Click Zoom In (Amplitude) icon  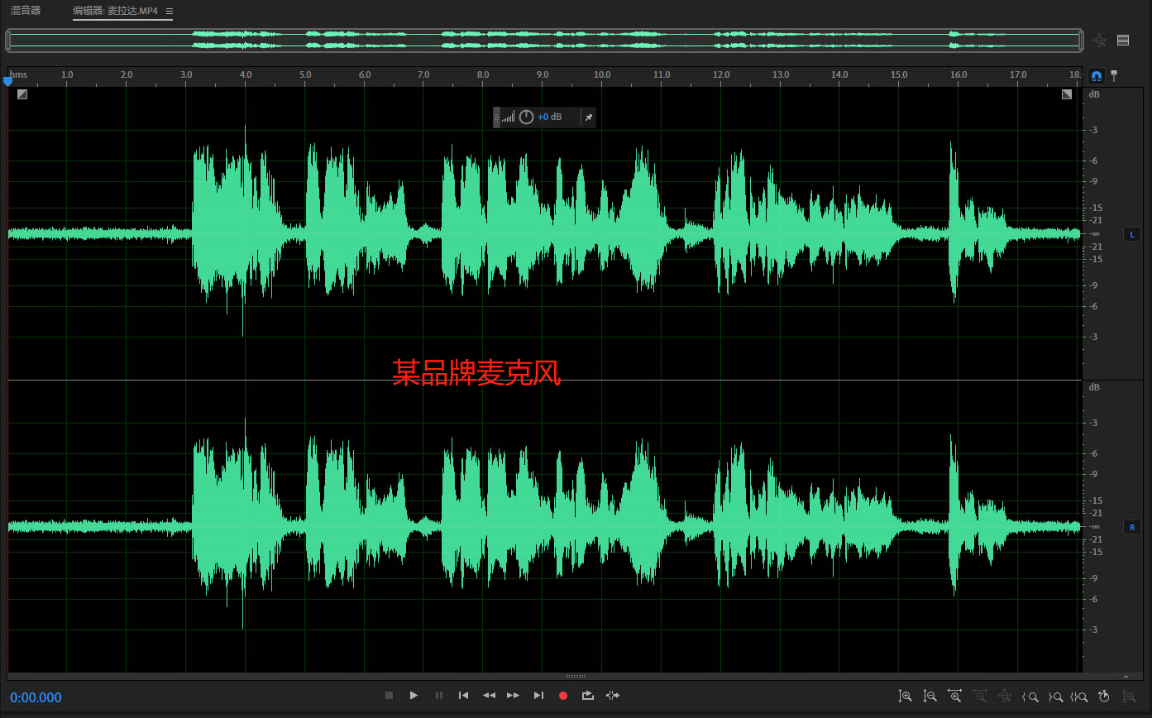point(905,696)
